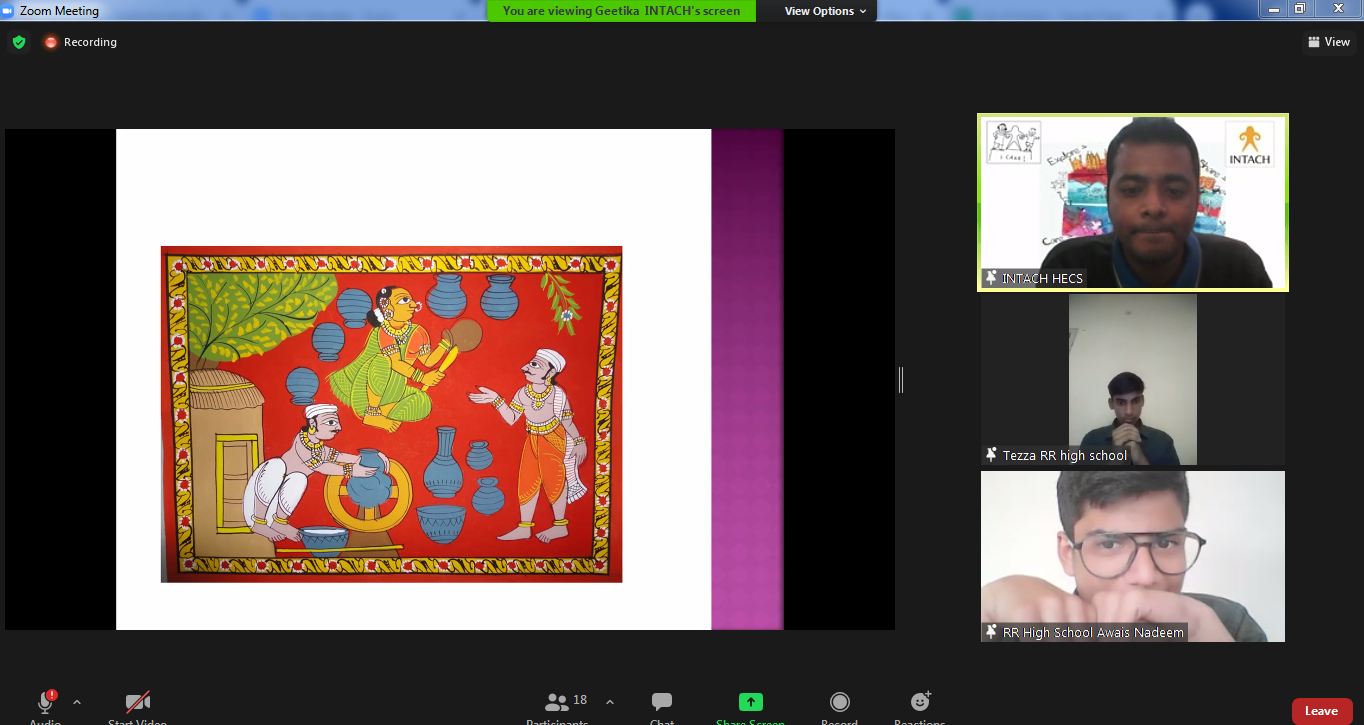The width and height of the screenshot is (1364, 725).
Task: Click the shared-screen divider handle
Action: (x=901, y=379)
